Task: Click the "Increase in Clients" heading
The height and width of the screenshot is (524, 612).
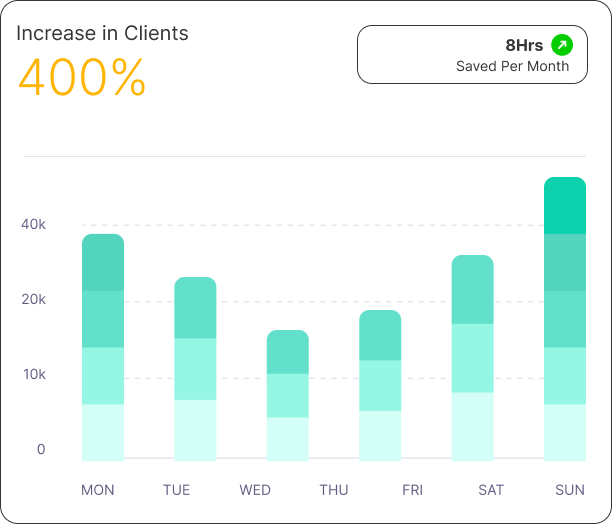Action: tap(102, 33)
